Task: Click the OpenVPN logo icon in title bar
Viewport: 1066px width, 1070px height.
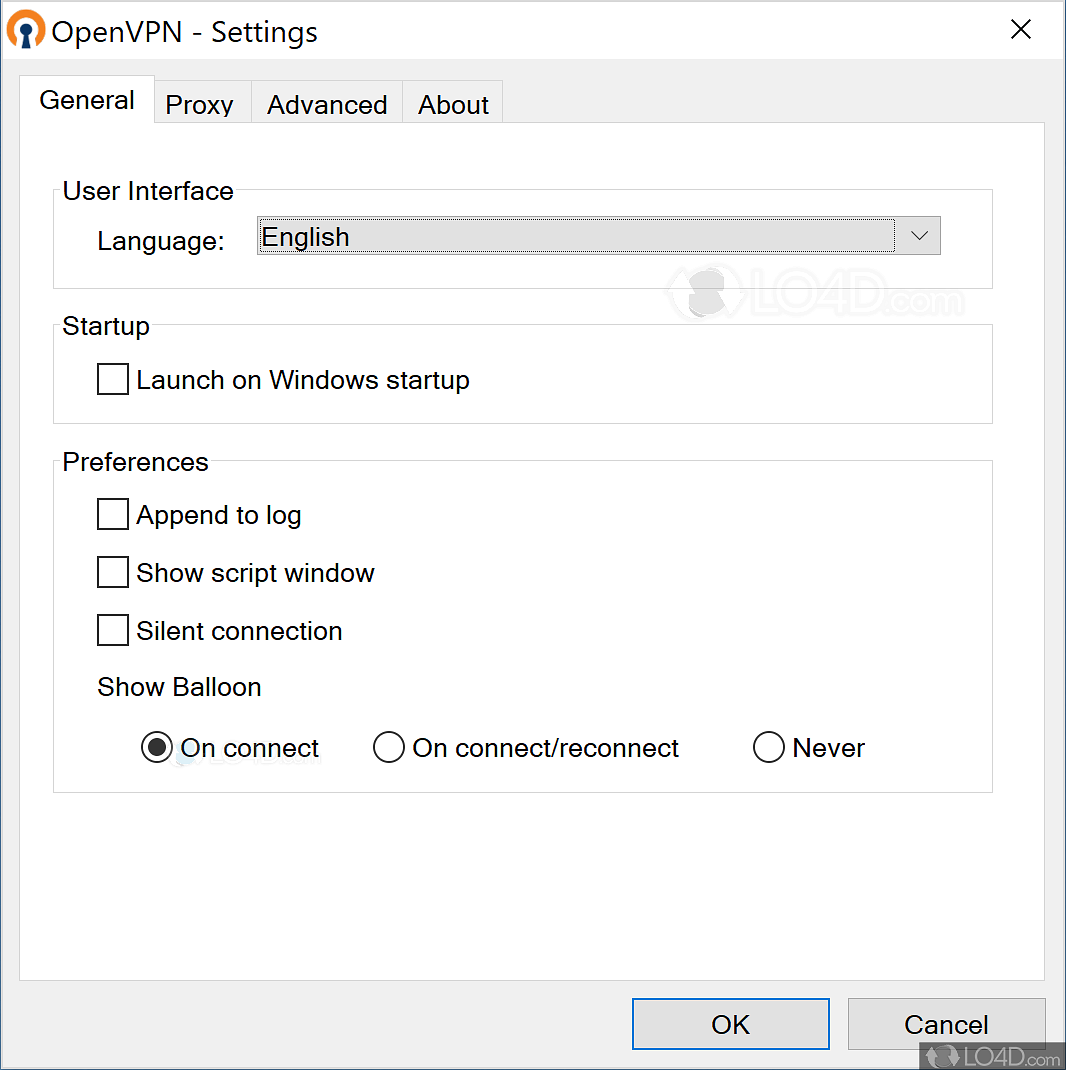Action: click(x=26, y=30)
